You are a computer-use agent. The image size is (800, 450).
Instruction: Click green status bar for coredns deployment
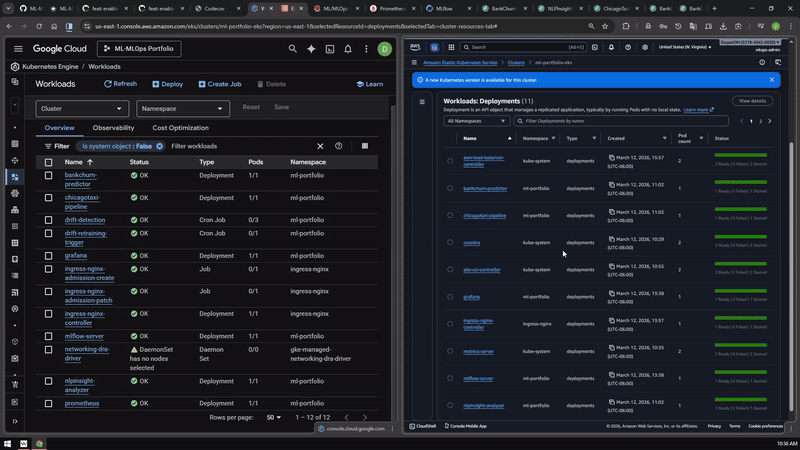[741, 237]
